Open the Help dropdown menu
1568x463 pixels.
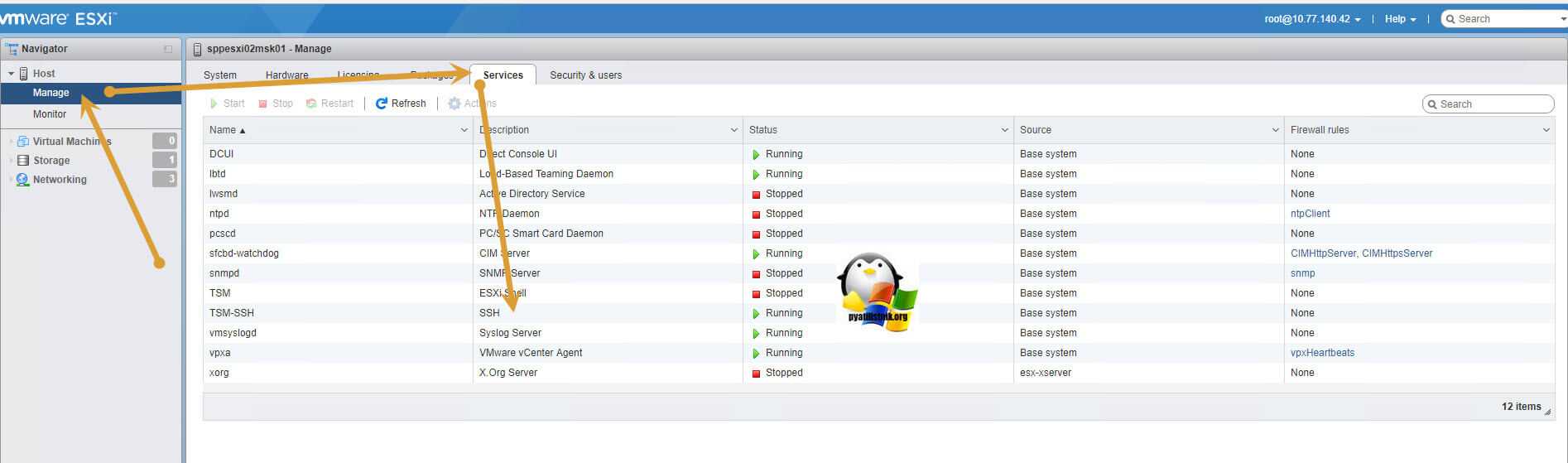tap(1400, 19)
